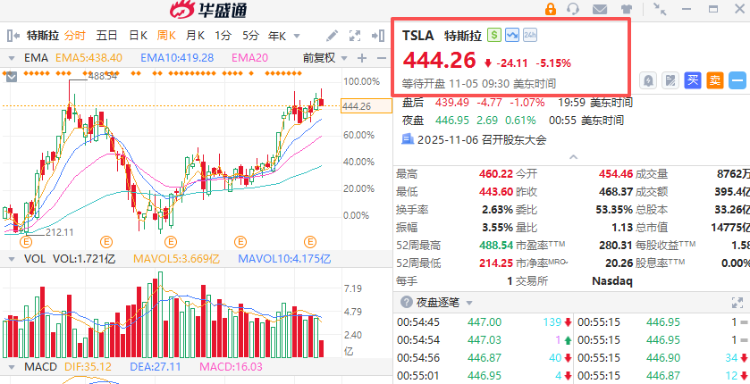Click the large 444.26 TSLA price
Image resolution: width=750 pixels, height=384 pixels.
[x=440, y=60]
